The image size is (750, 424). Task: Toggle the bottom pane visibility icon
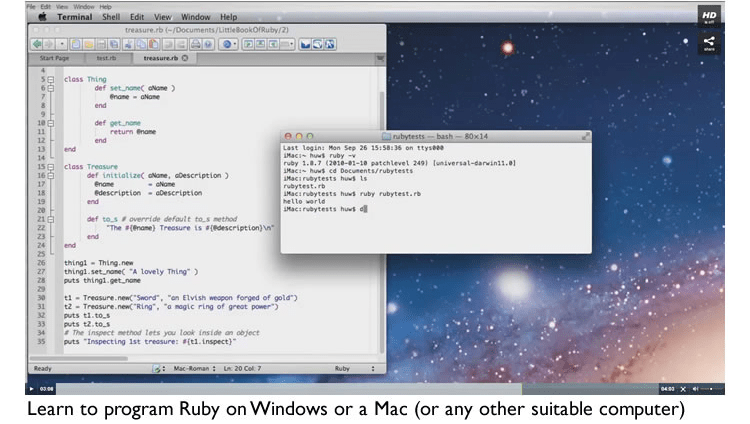261,45
